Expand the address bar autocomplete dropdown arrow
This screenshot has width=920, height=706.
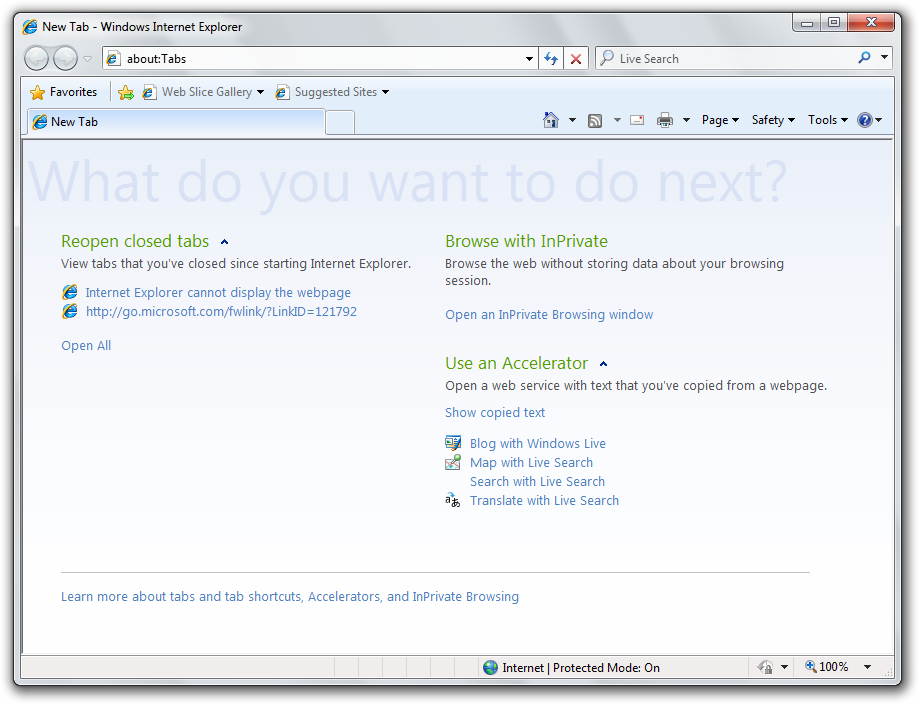coord(529,59)
